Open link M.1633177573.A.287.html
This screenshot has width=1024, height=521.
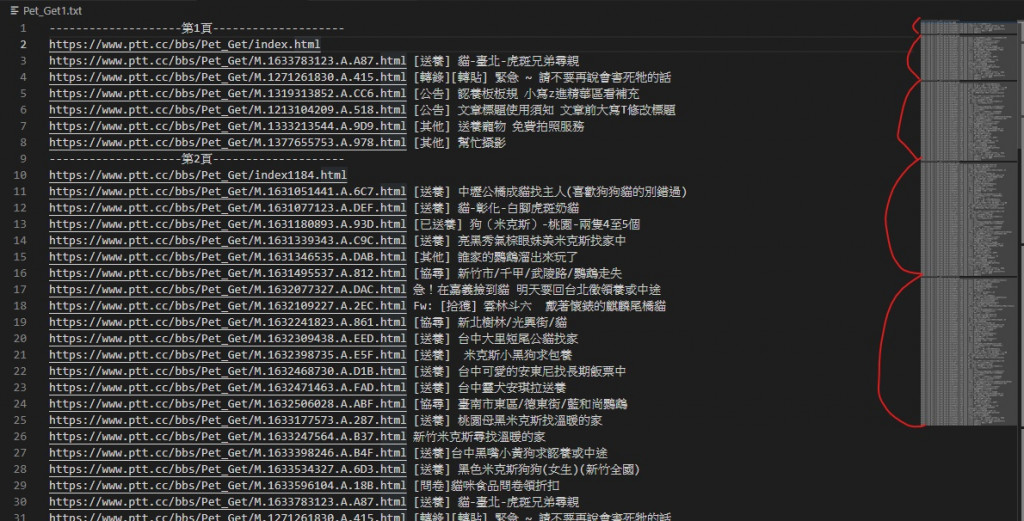pyautogui.click(x=227, y=420)
